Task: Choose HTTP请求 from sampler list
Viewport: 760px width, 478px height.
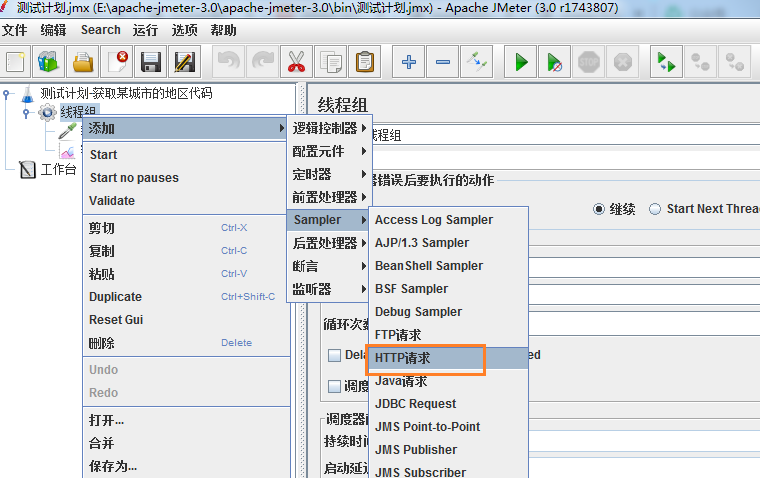Action: tap(448, 358)
